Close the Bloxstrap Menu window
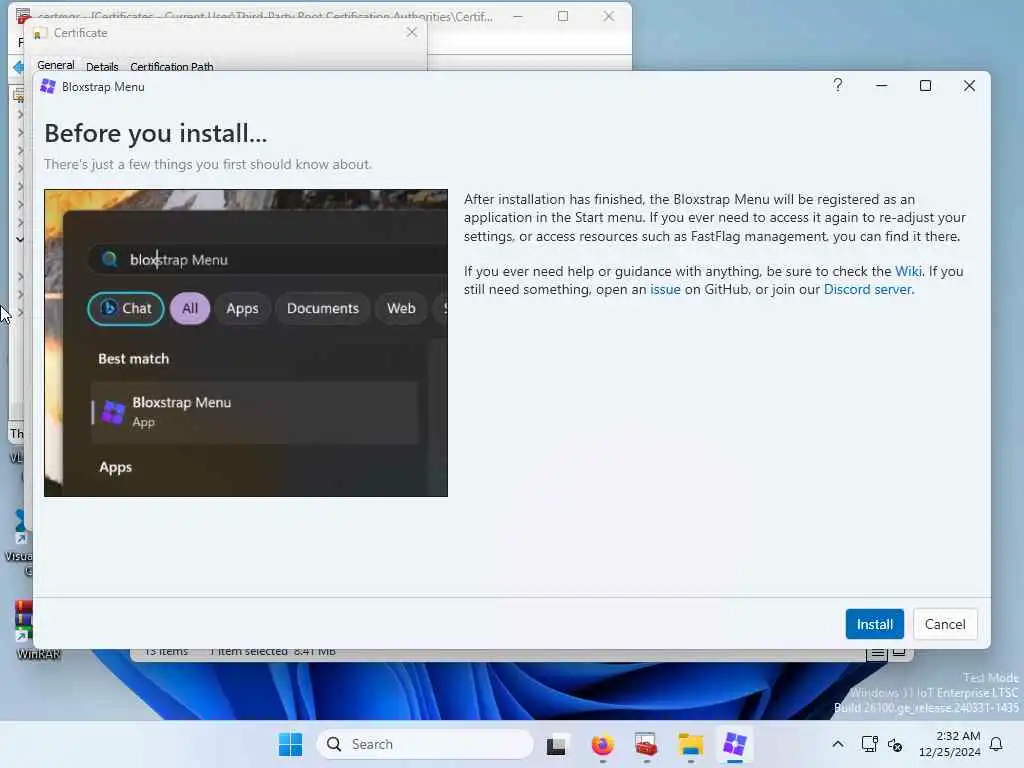The height and width of the screenshot is (768, 1024). coord(969,86)
